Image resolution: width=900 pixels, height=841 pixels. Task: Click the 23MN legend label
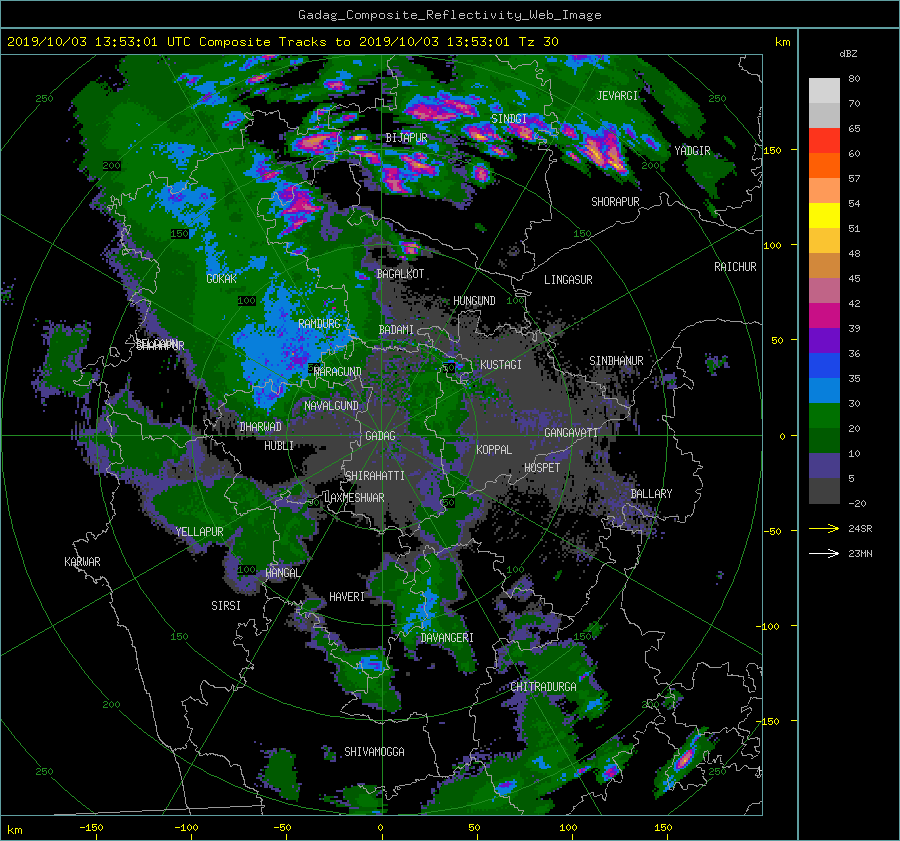(x=860, y=554)
